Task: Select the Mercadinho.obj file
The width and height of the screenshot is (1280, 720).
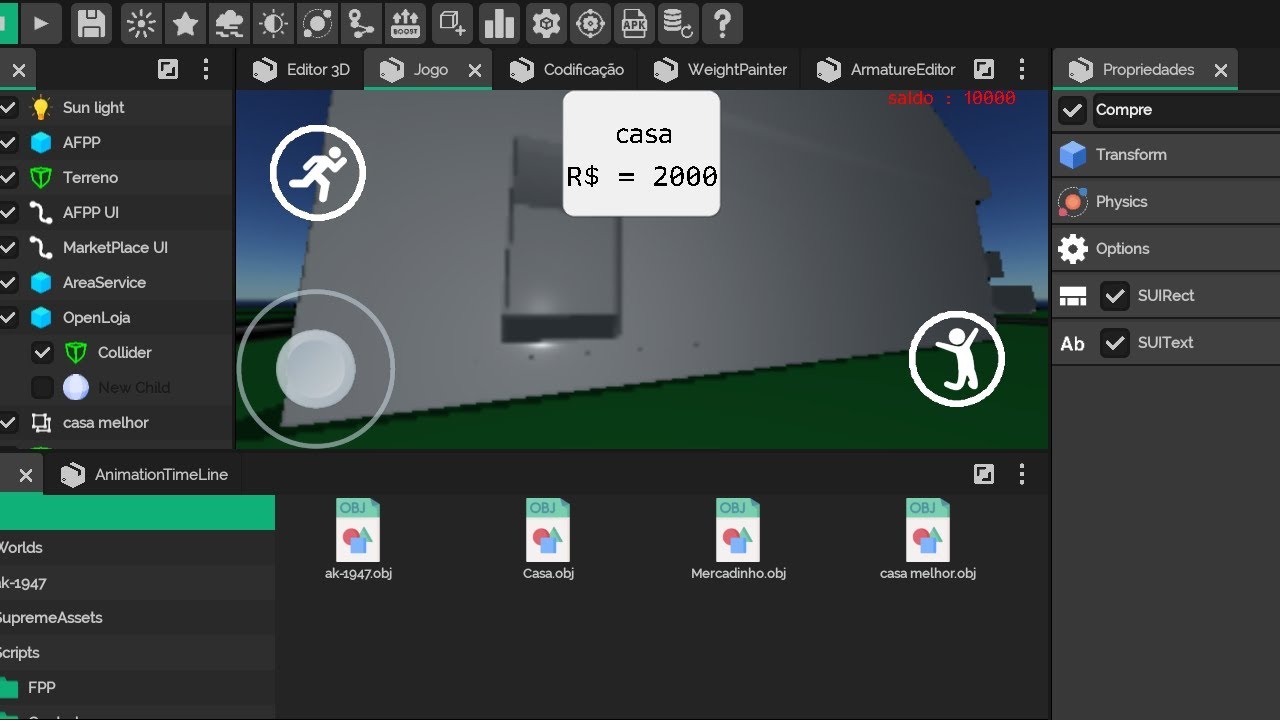Action: [738, 540]
